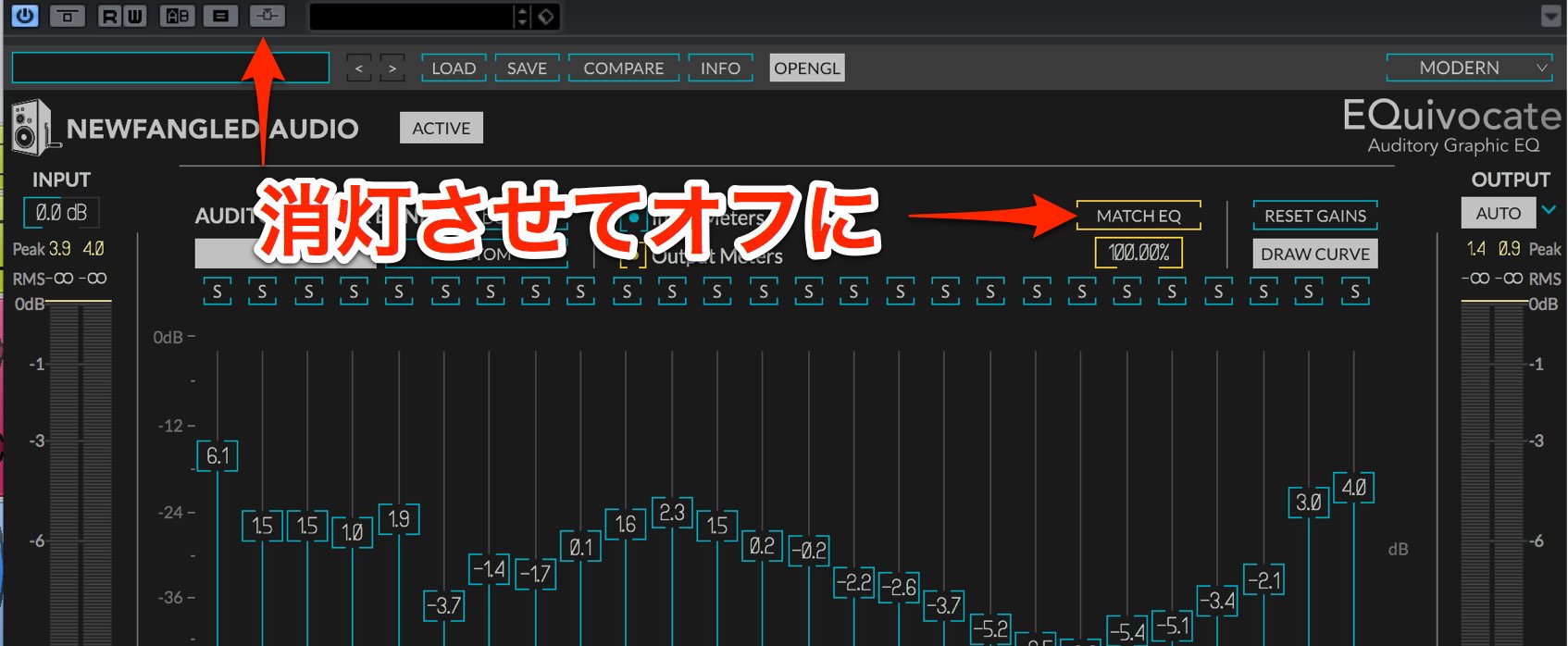Toggle the ACTIVE button
The height and width of the screenshot is (646, 1568).
(x=442, y=128)
